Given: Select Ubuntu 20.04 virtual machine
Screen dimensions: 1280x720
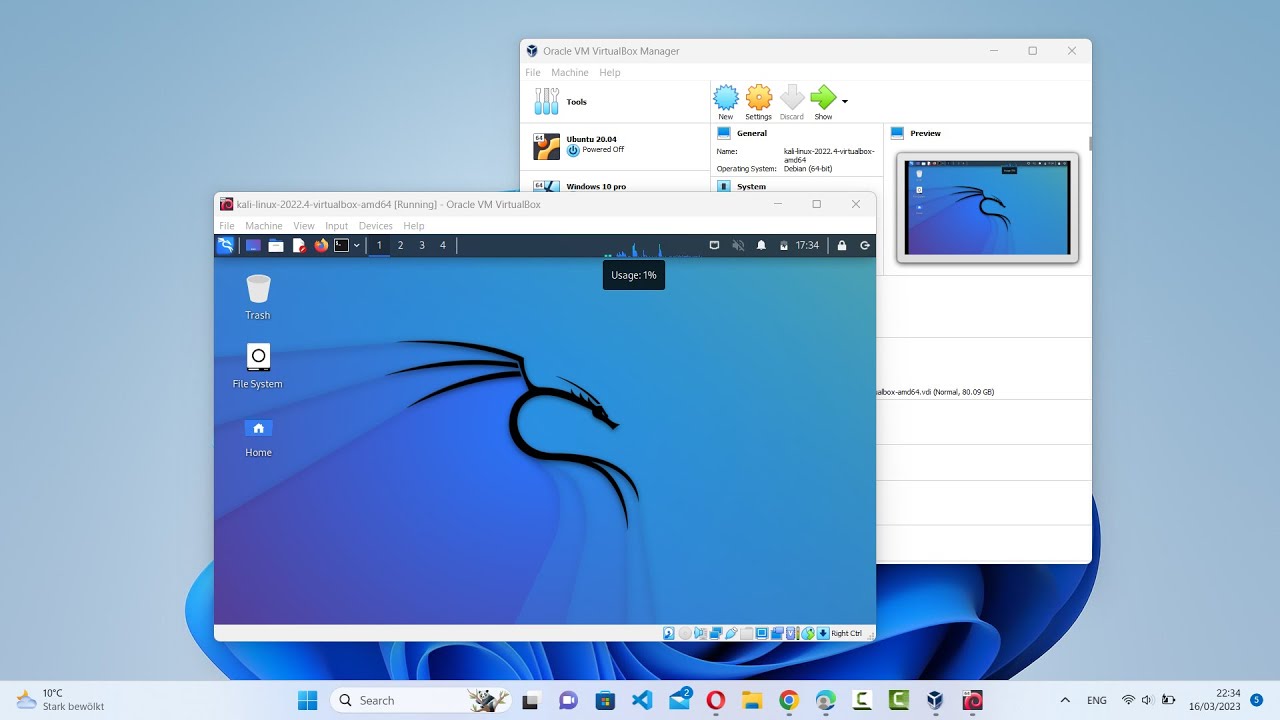Looking at the screenshot, I should coord(615,146).
